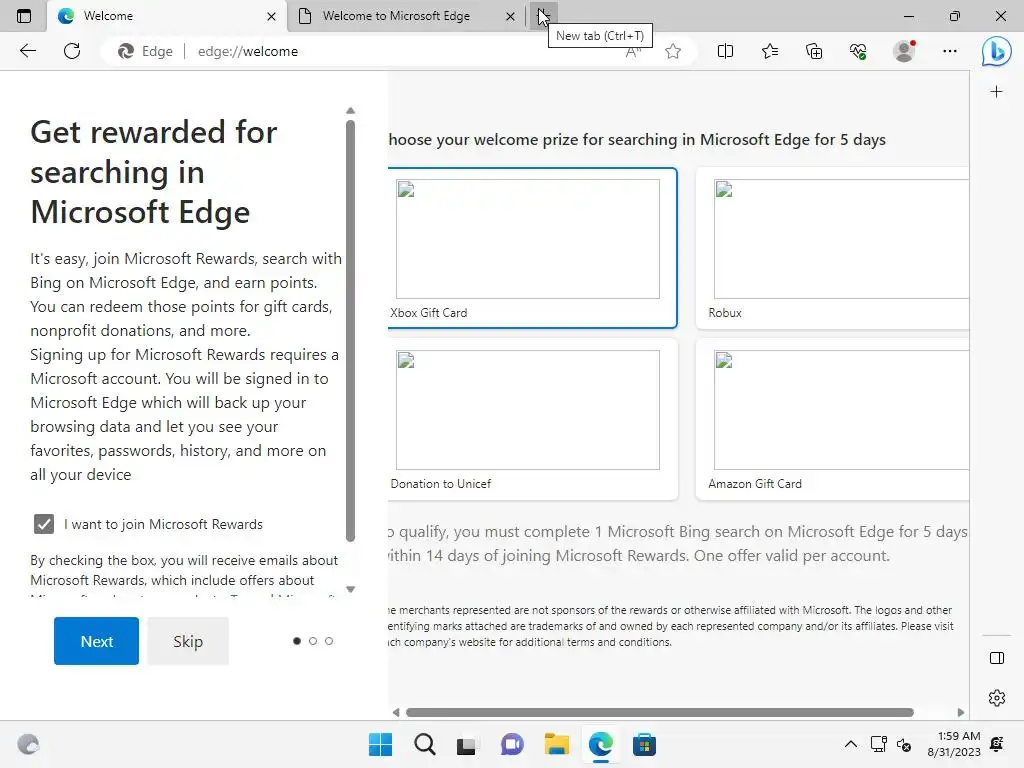Open the tab actions menu icon
Image resolution: width=1024 pixels, height=768 pixels.
click(24, 16)
